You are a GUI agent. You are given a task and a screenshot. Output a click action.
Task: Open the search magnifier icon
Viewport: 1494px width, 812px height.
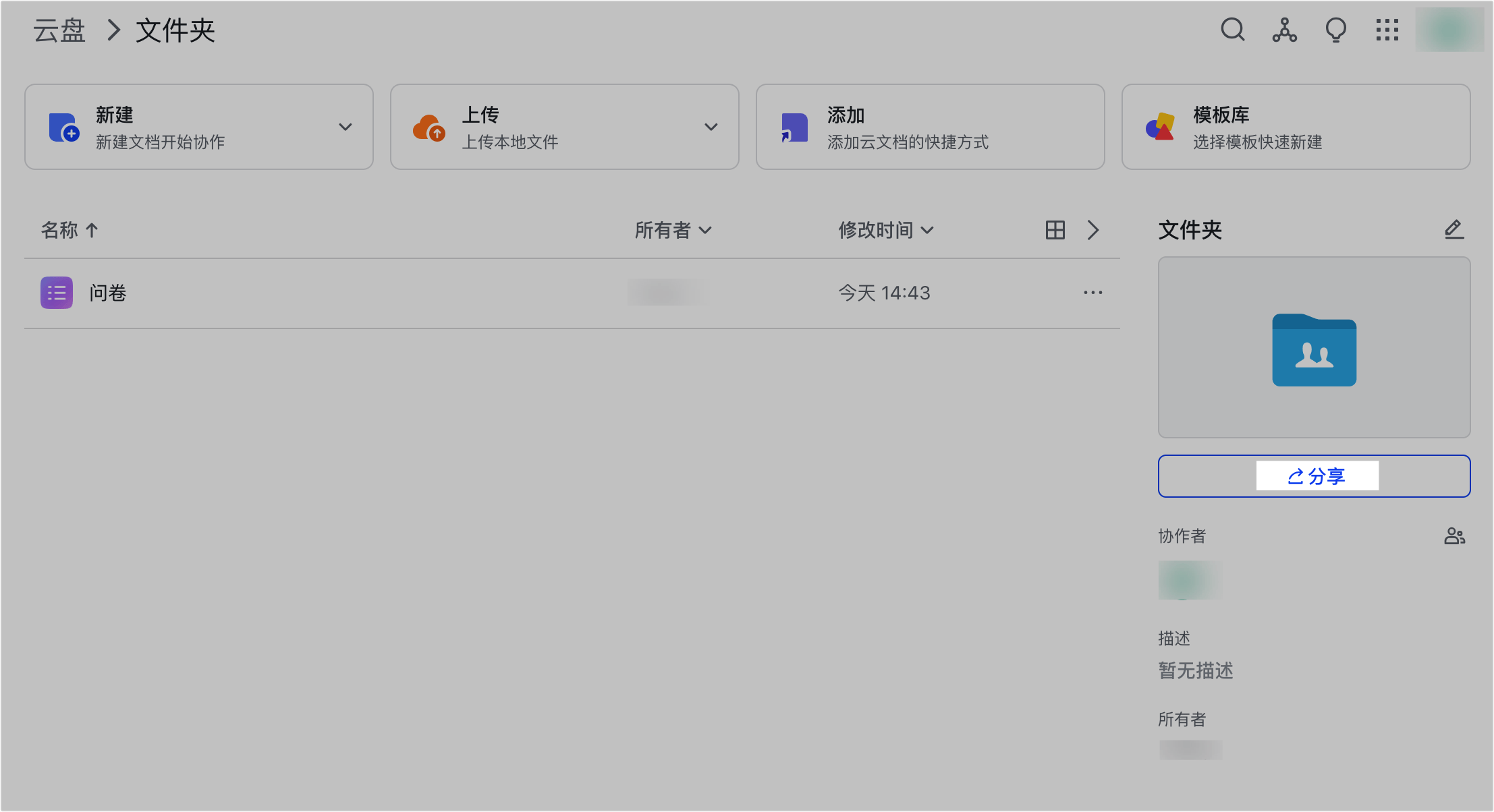(x=1232, y=30)
